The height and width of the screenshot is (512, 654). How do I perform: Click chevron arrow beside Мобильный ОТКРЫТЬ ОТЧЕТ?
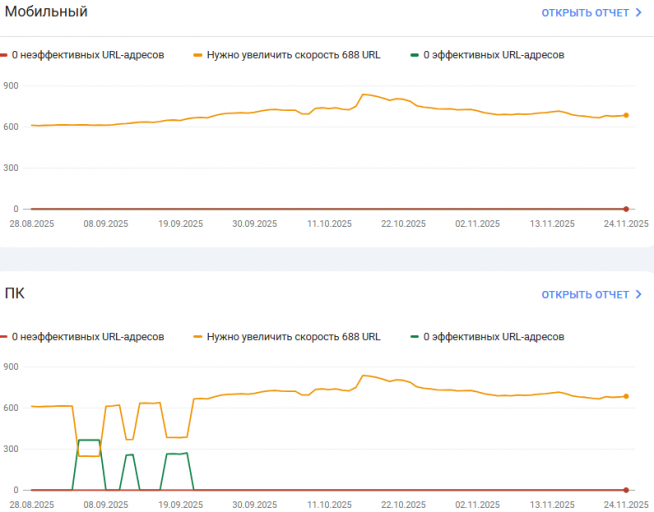point(638,13)
